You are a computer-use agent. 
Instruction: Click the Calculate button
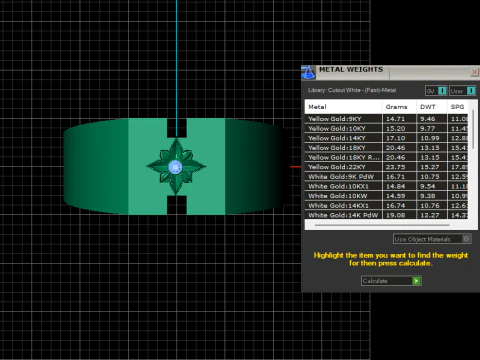pos(391,281)
